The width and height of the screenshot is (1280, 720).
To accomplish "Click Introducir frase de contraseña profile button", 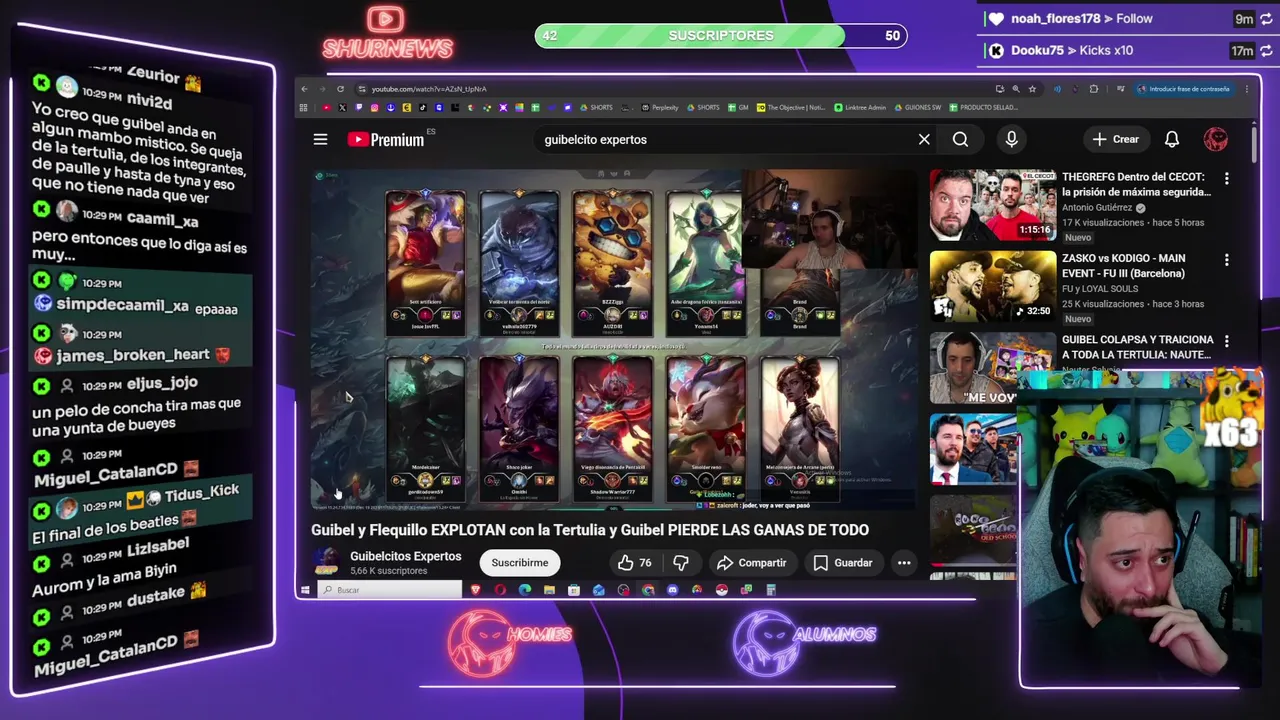I will (1184, 89).
